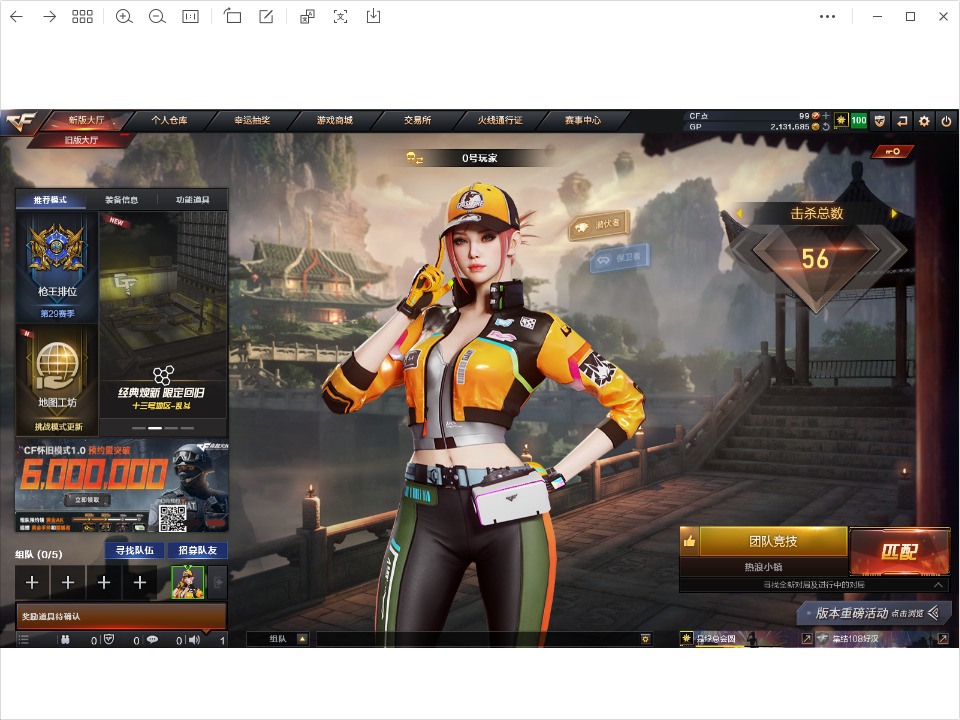Screen dimensions: 960x720
Task: Select 潜伏者 faction tag
Action: (599, 225)
